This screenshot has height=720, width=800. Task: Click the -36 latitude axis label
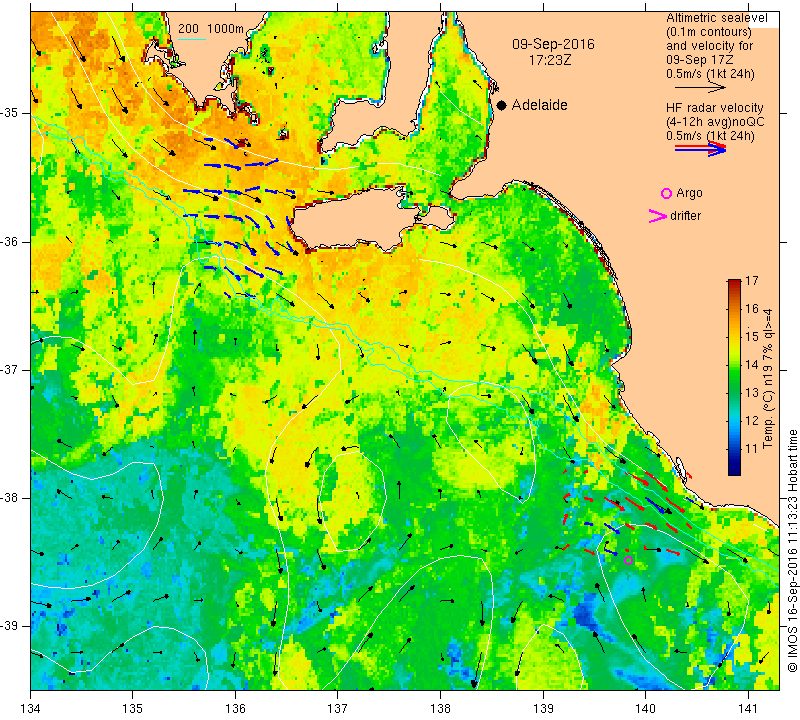click(x=10, y=241)
